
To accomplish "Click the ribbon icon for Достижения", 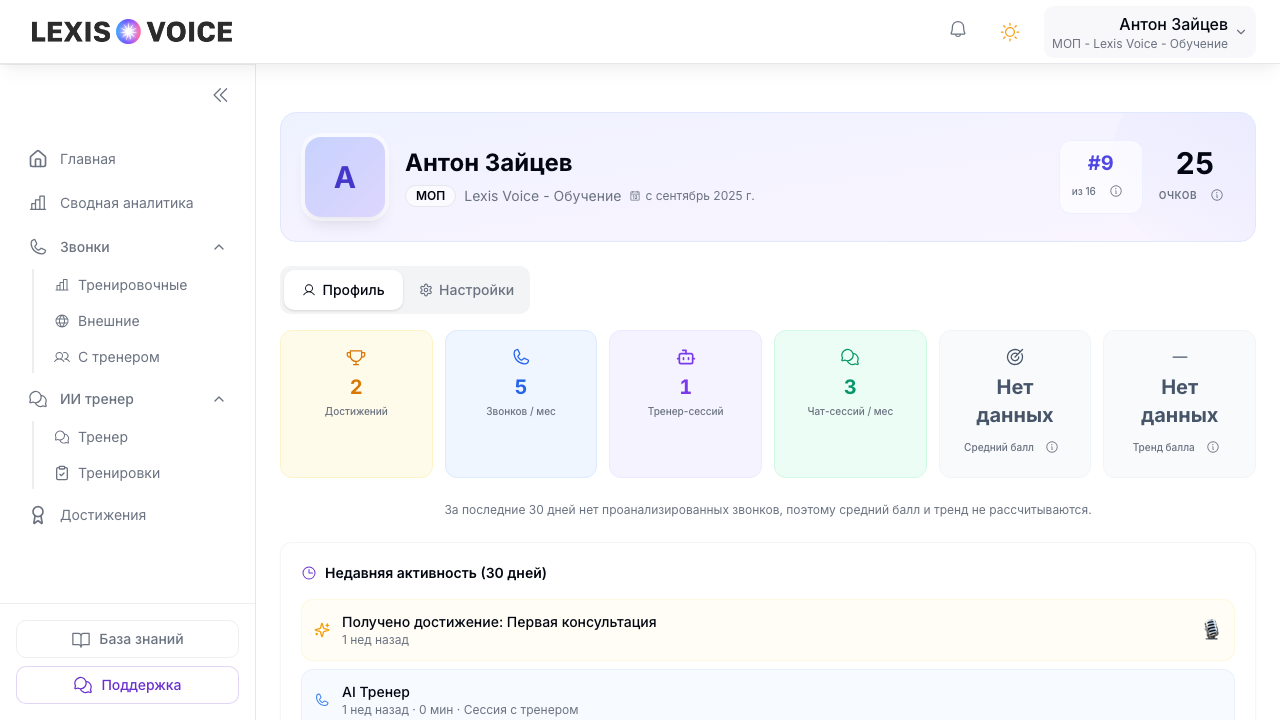I will click(x=38, y=515).
